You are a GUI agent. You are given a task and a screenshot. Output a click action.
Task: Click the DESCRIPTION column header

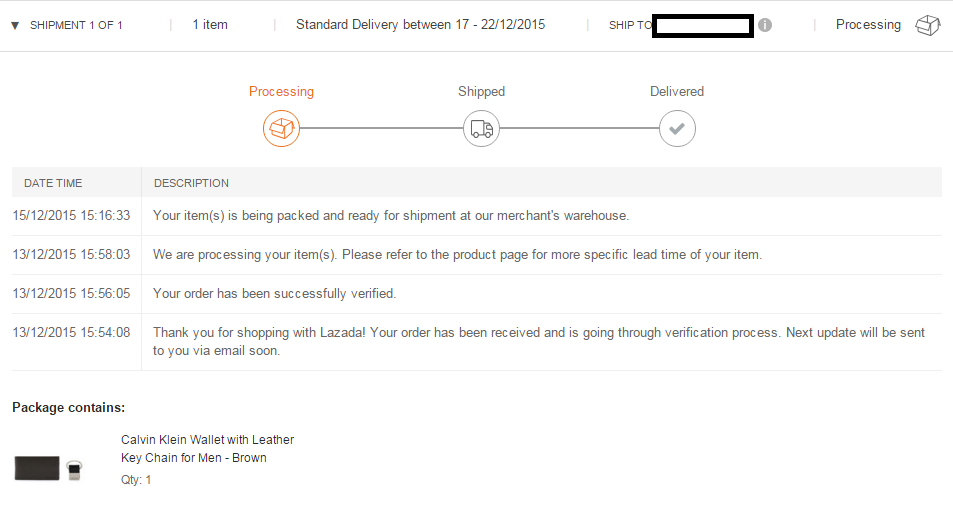coord(191,183)
